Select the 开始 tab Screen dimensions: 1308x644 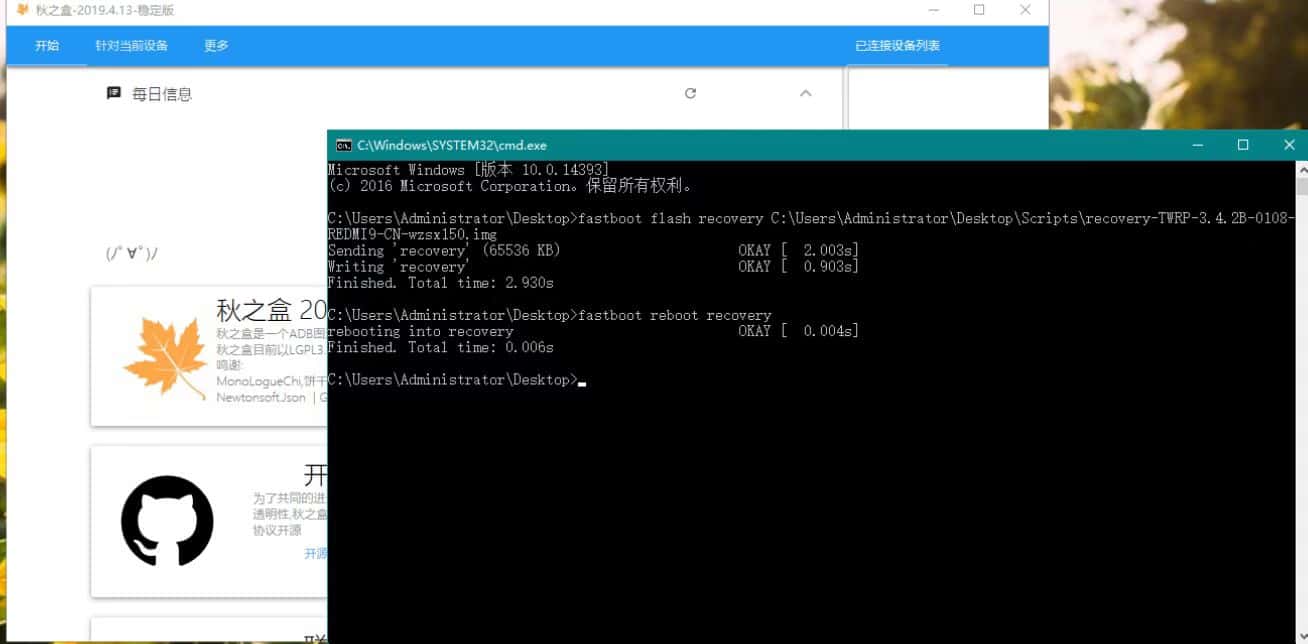coord(47,45)
